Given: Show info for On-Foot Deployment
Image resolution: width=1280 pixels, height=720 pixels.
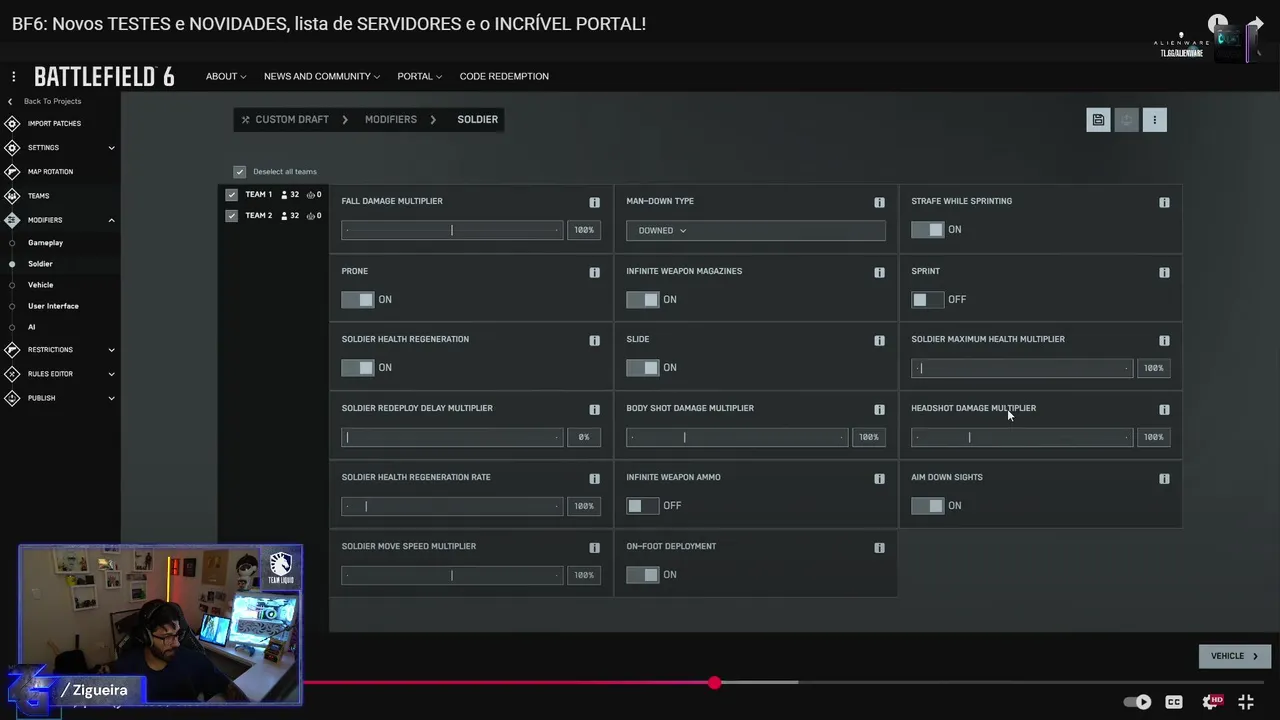Looking at the screenshot, I should point(879,547).
